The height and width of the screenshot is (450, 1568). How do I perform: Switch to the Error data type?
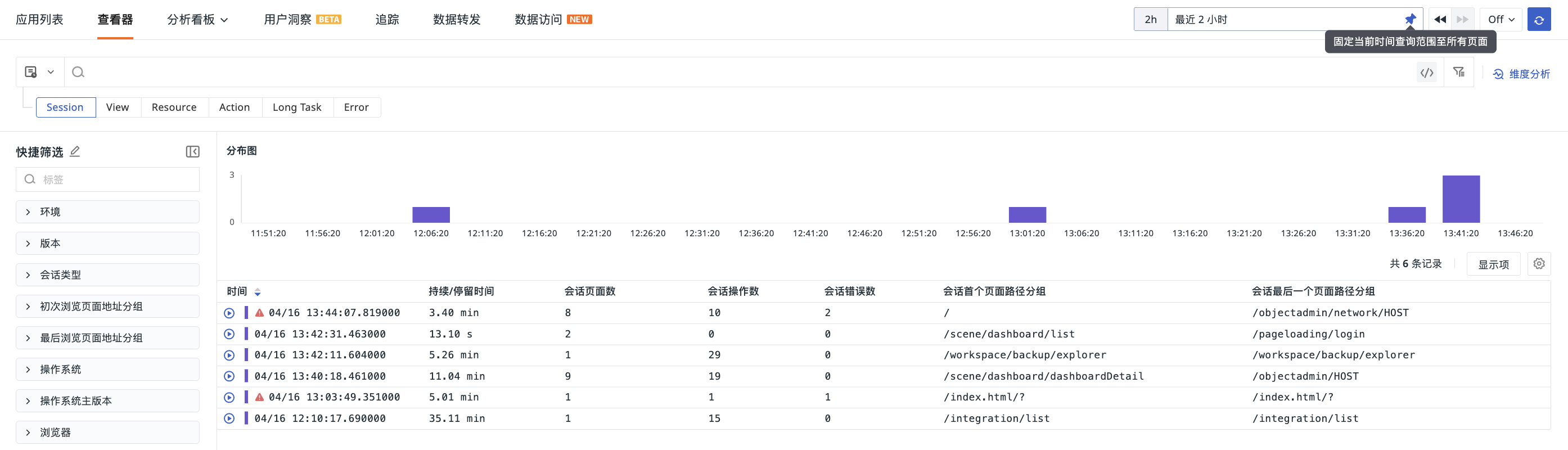click(356, 107)
